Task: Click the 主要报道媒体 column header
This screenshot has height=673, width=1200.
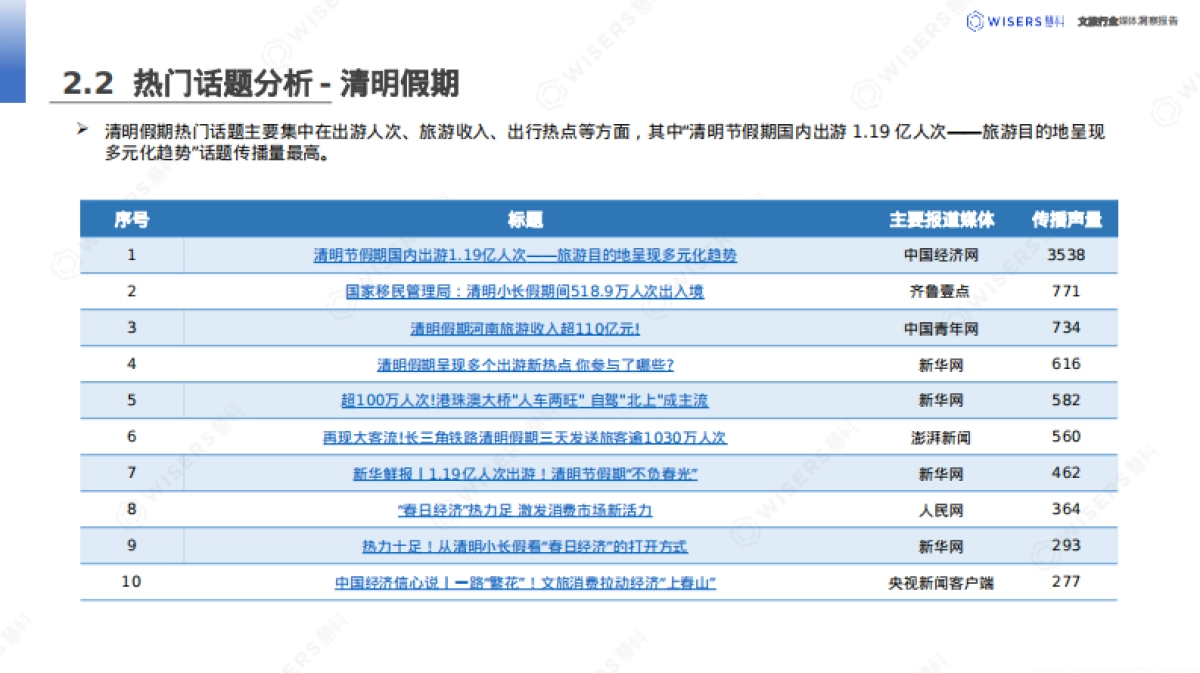Action: tap(944, 219)
